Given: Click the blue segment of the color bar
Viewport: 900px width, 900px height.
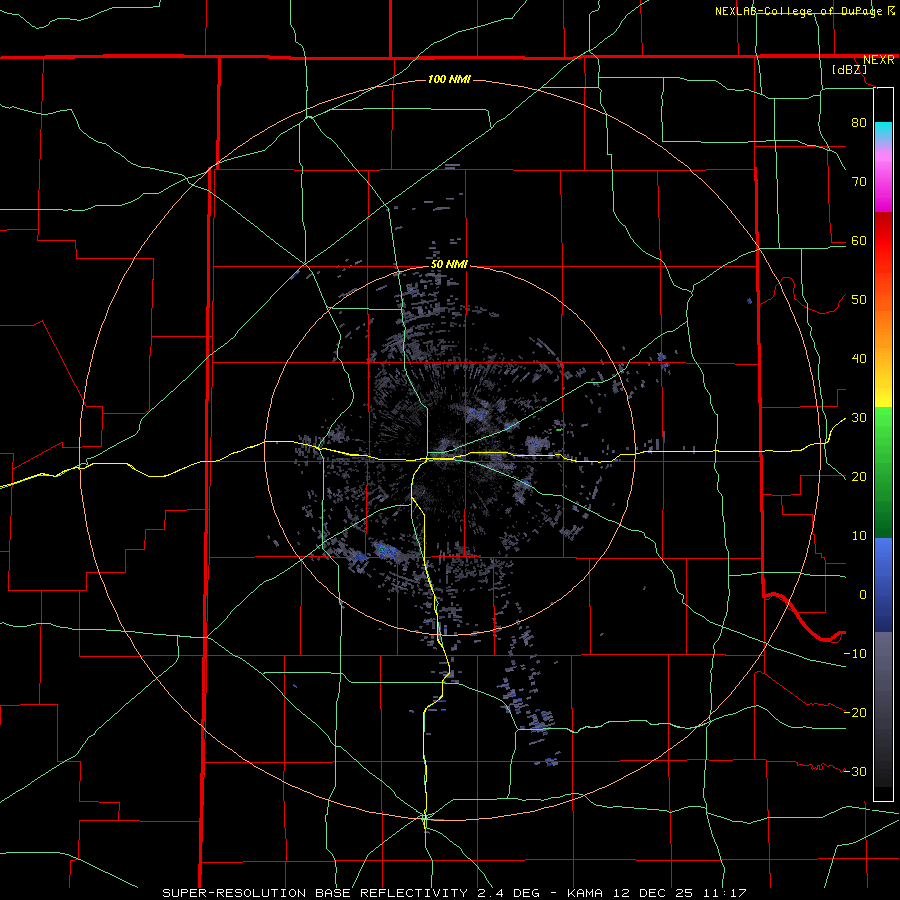Looking at the screenshot, I should pos(883,584).
